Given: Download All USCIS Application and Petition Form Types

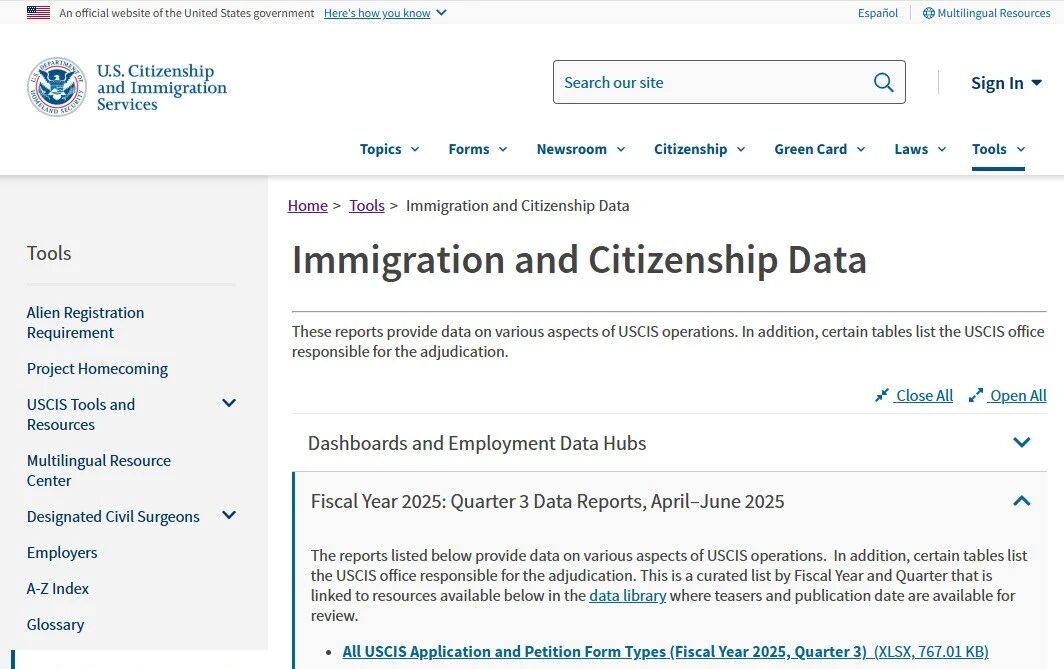Looking at the screenshot, I should coord(604,652).
